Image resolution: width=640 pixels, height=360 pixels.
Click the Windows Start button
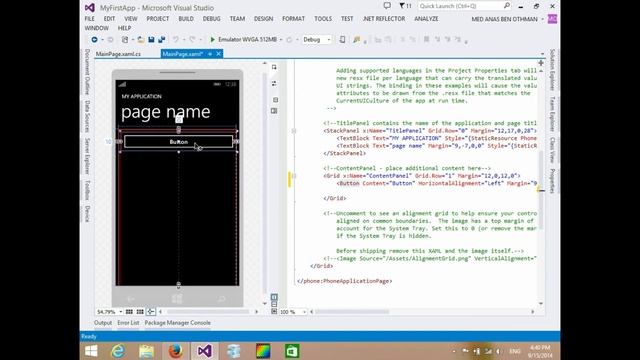(91, 351)
